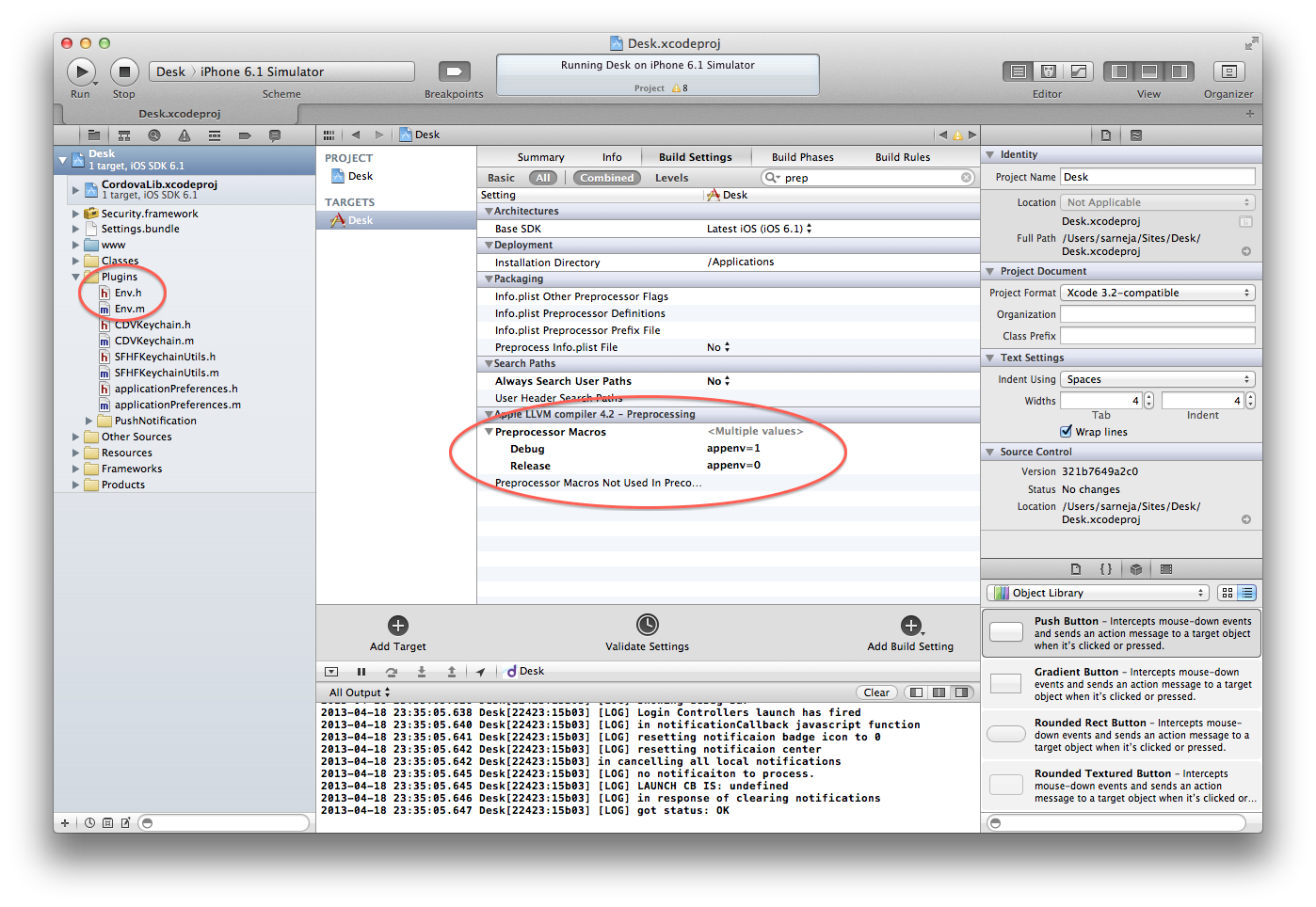Switch library to icon grid view
1316x907 pixels.
tap(1227, 593)
